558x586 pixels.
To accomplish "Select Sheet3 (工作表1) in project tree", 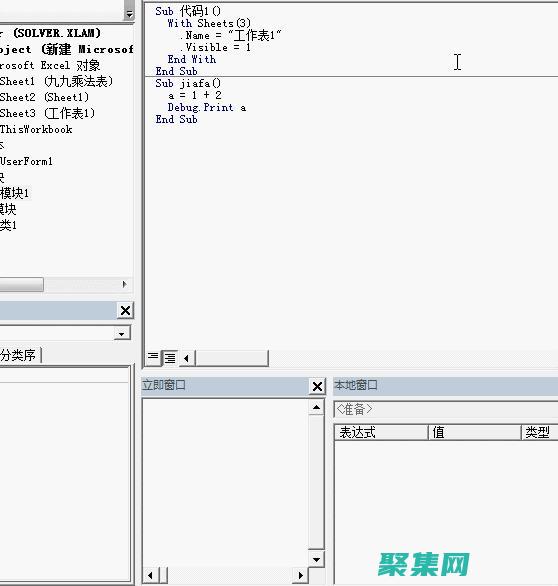I will (47, 113).
